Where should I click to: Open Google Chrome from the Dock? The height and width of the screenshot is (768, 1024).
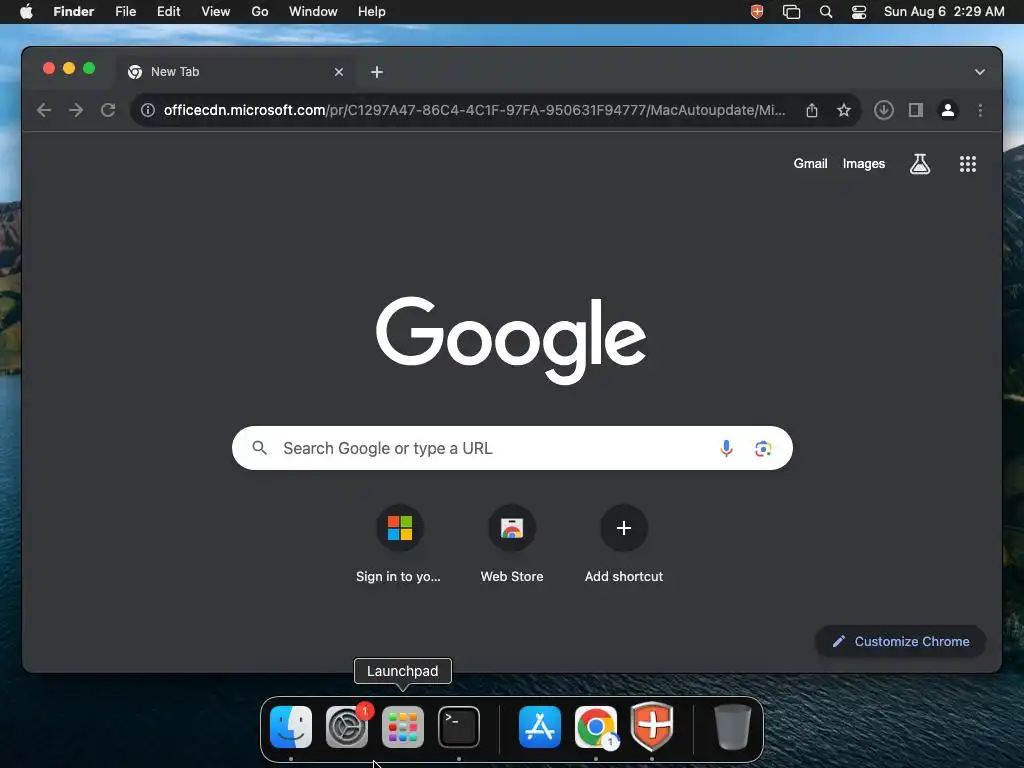tap(596, 727)
